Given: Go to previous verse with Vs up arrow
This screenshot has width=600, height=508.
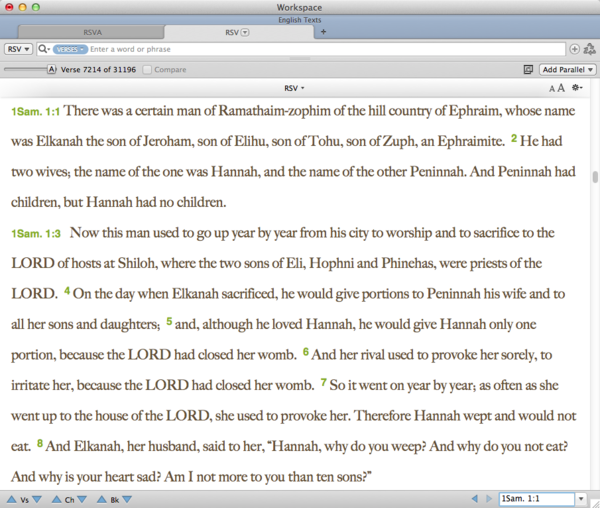Looking at the screenshot, I should tap(11, 499).
